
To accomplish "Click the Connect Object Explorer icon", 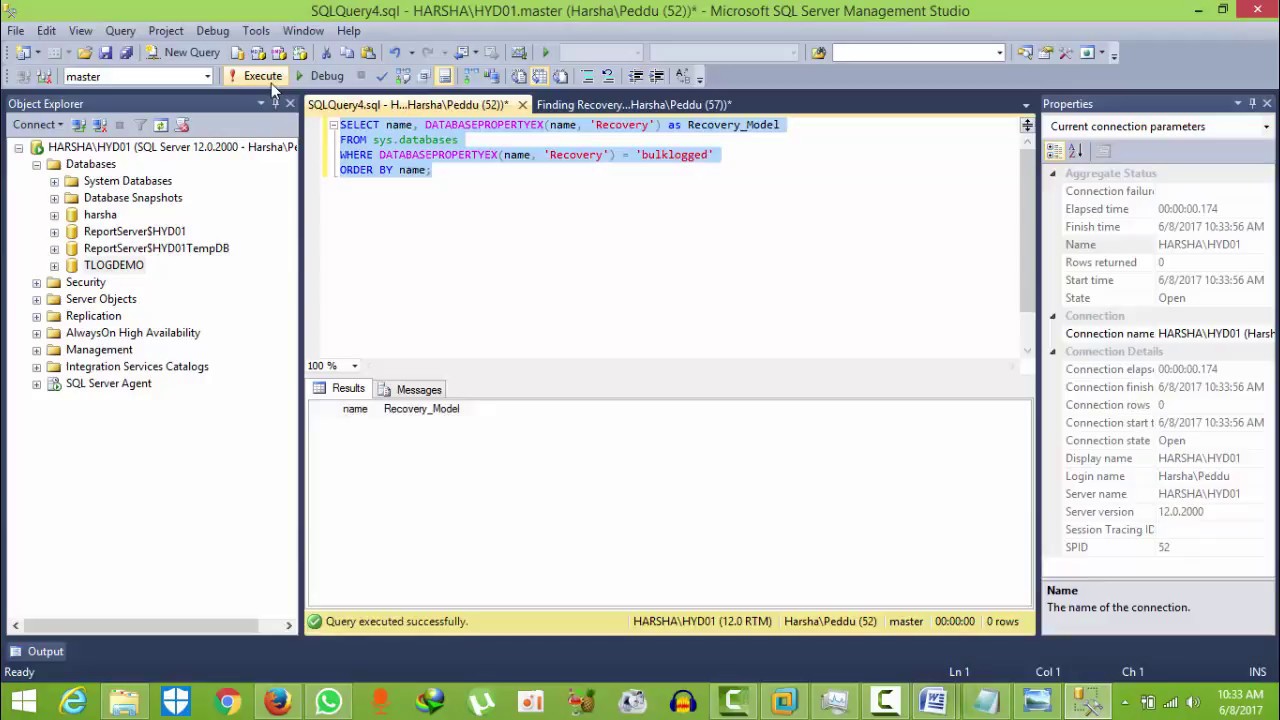I will tap(78, 125).
